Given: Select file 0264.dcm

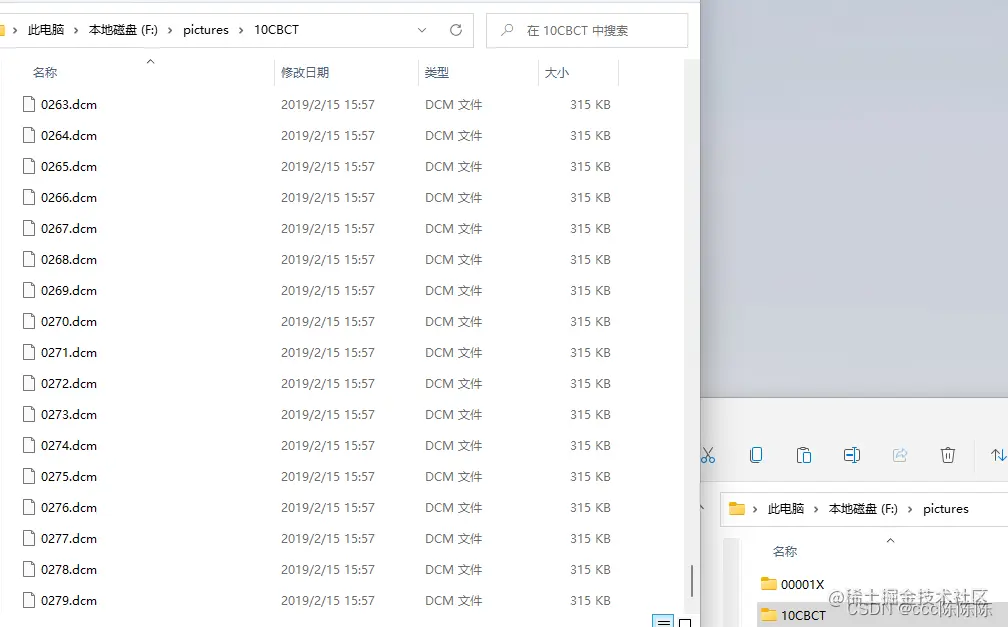Looking at the screenshot, I should [69, 135].
